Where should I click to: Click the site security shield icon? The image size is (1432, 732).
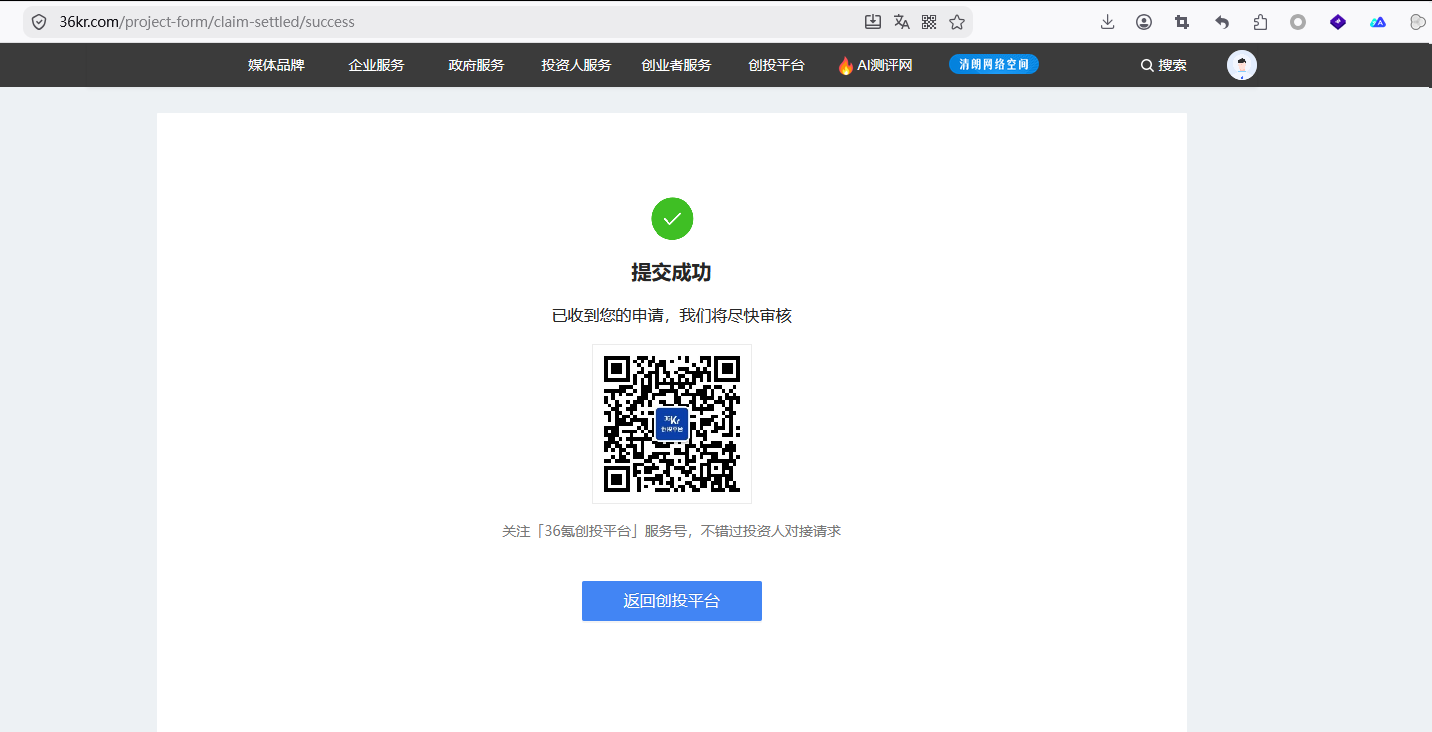(x=39, y=22)
